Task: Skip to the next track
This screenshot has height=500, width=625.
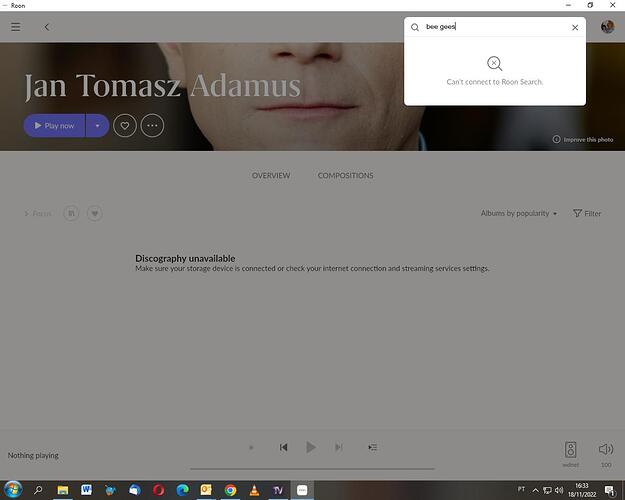Action: [339, 447]
